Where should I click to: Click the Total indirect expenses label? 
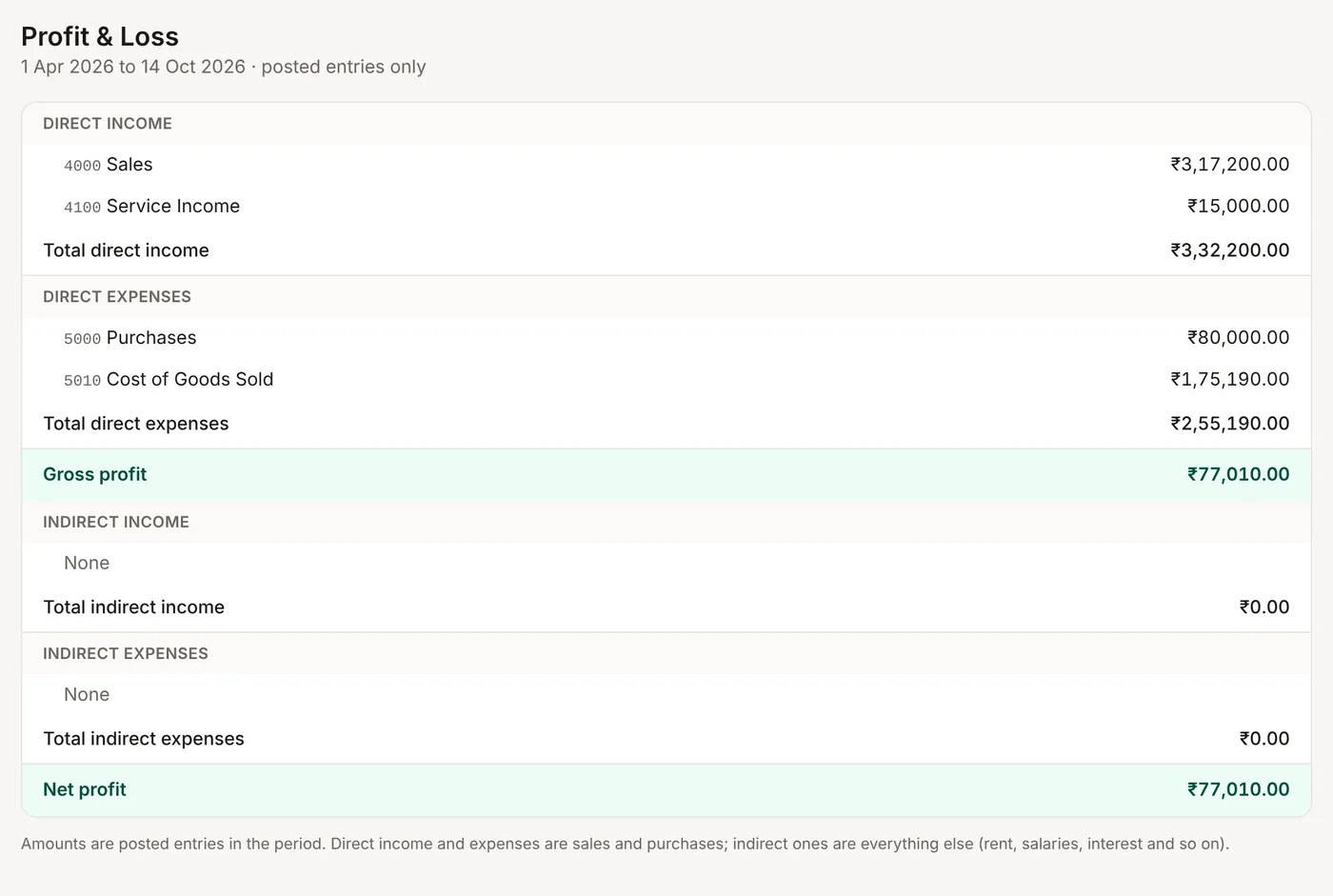click(x=144, y=739)
